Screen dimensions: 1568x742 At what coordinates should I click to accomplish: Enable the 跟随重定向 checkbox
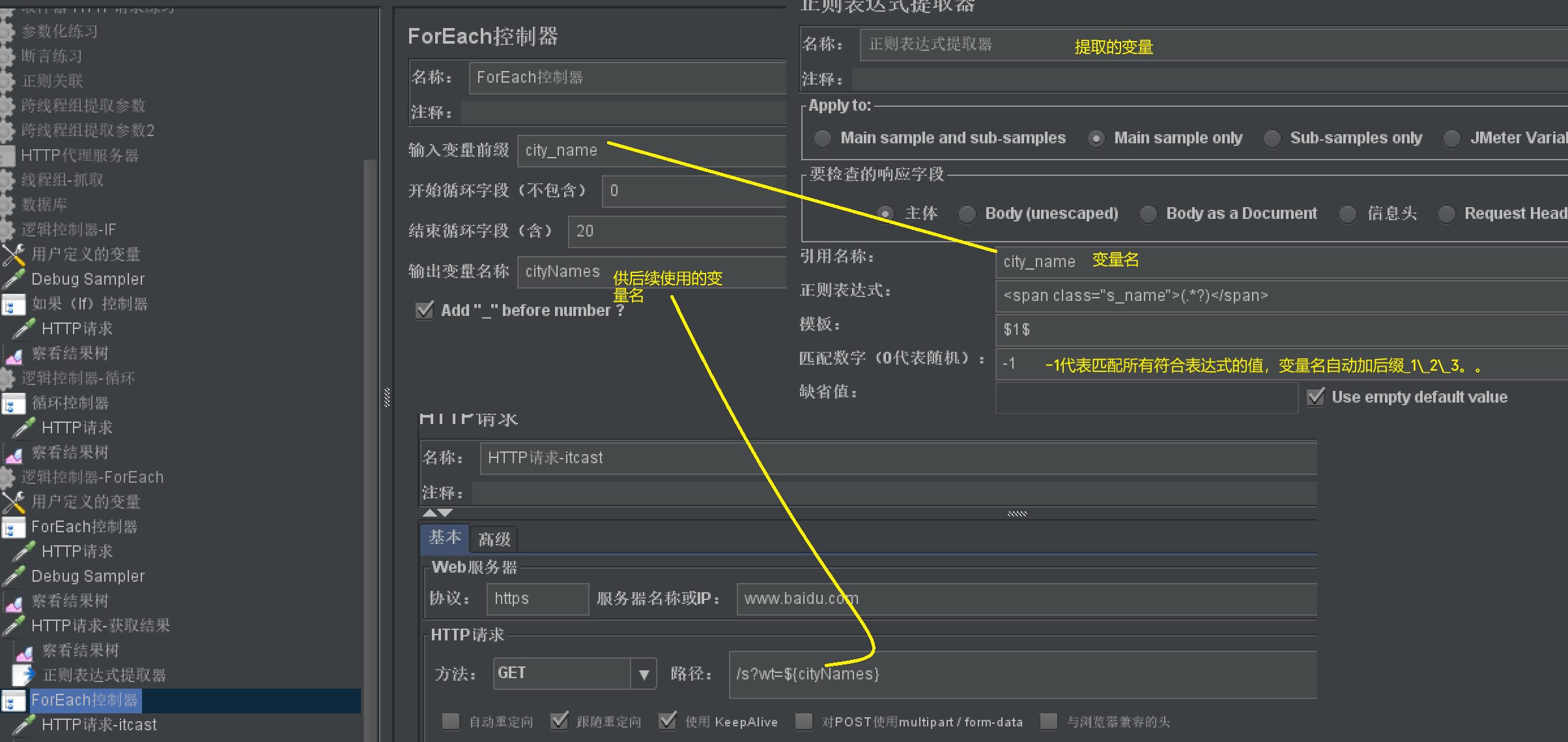[559, 721]
